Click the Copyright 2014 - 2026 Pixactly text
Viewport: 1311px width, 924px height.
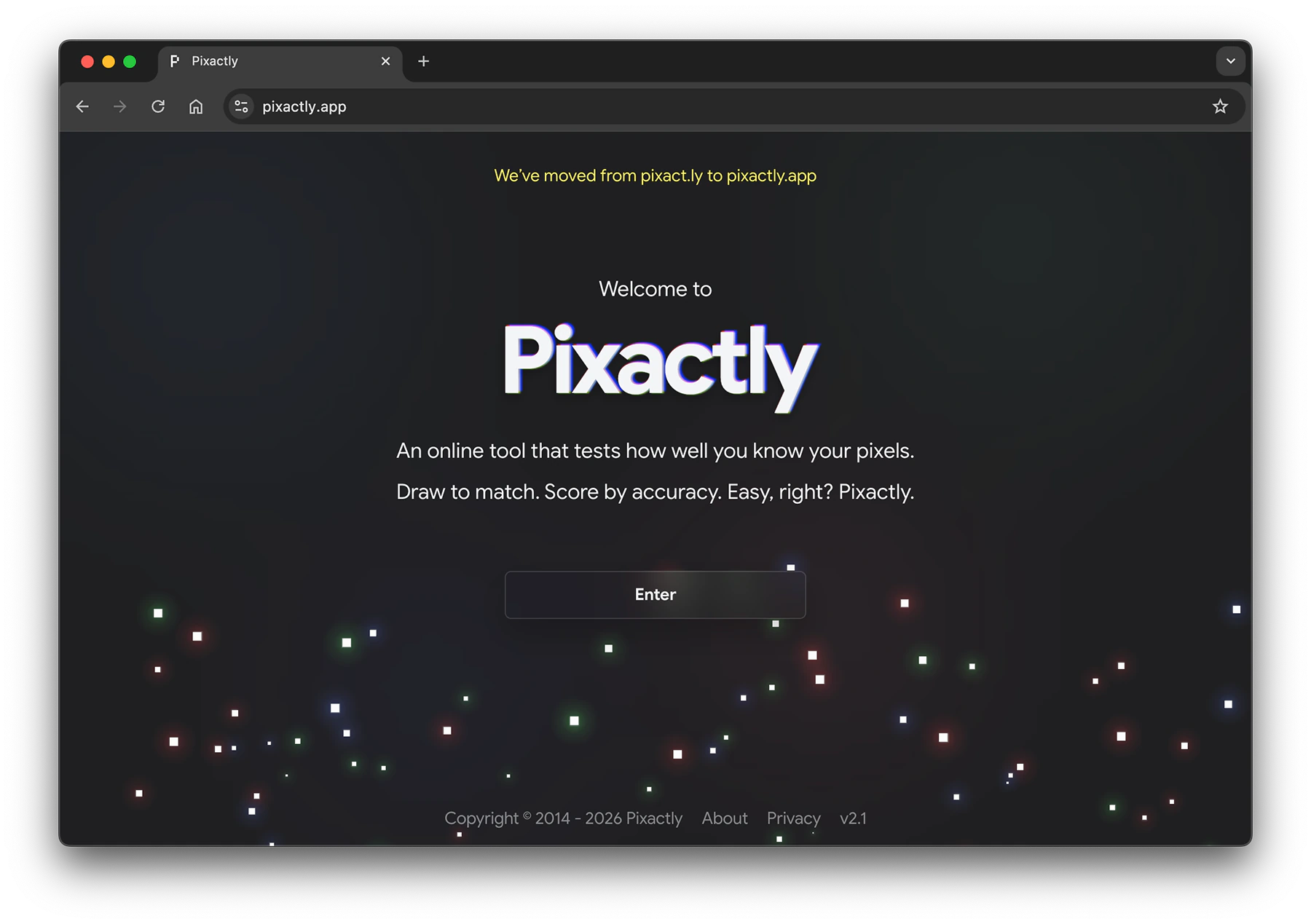(x=563, y=818)
